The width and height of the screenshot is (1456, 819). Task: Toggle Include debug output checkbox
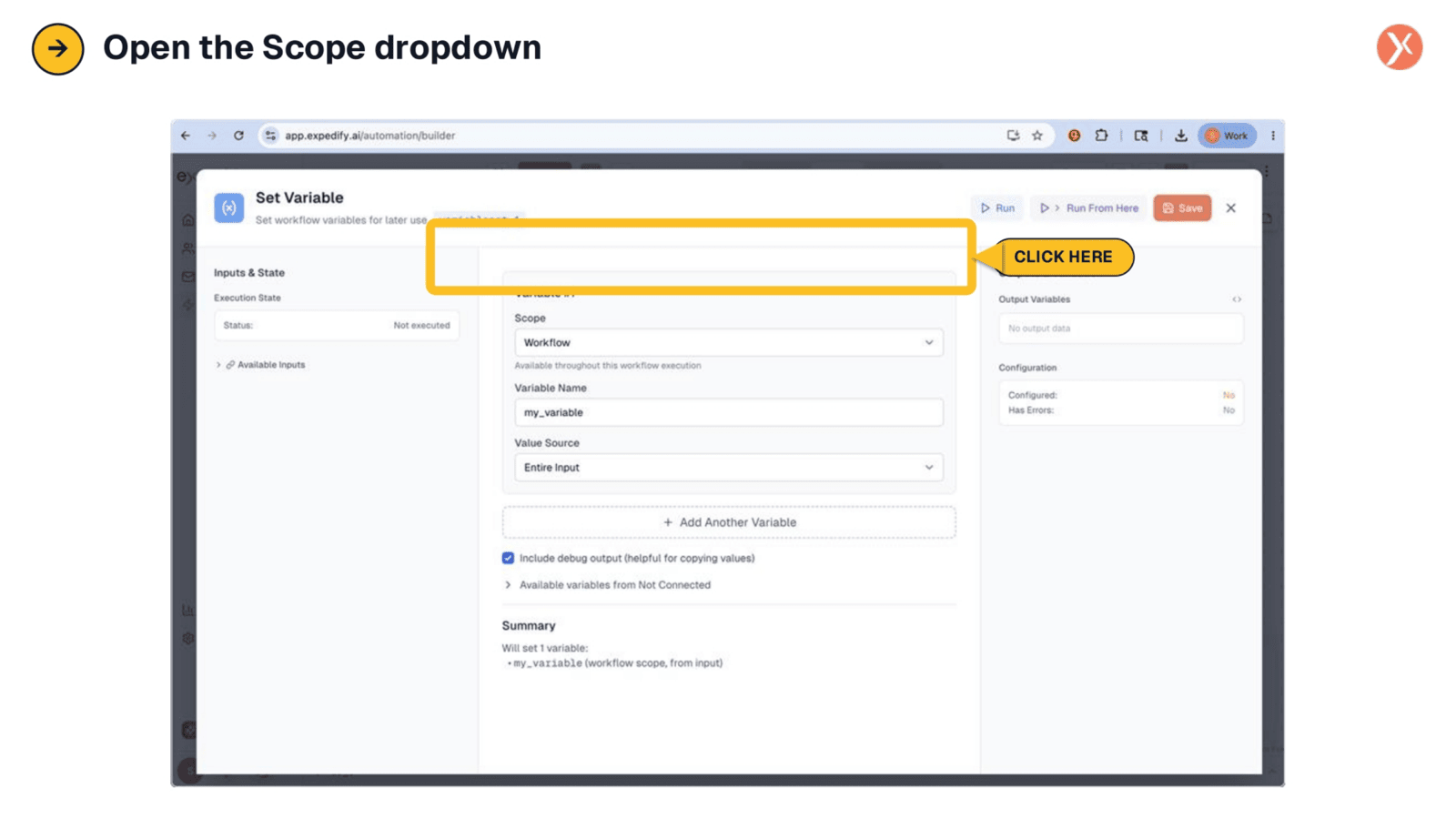click(508, 558)
